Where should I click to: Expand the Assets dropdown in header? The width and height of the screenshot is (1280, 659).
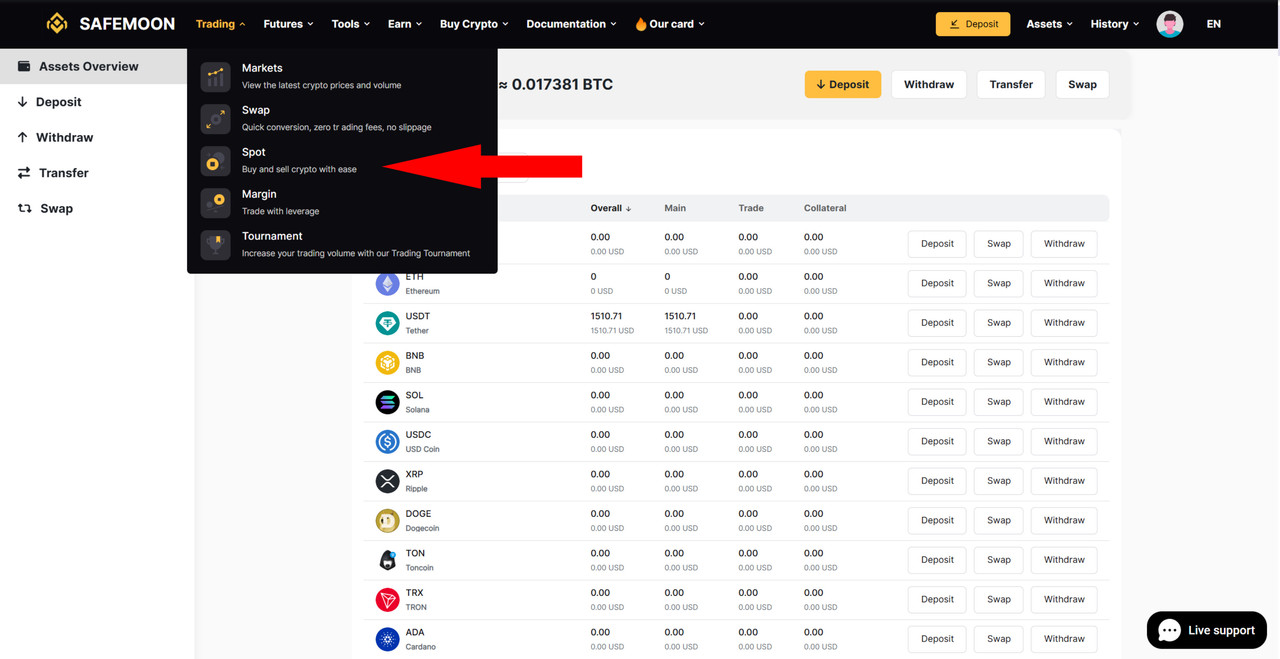(1049, 24)
